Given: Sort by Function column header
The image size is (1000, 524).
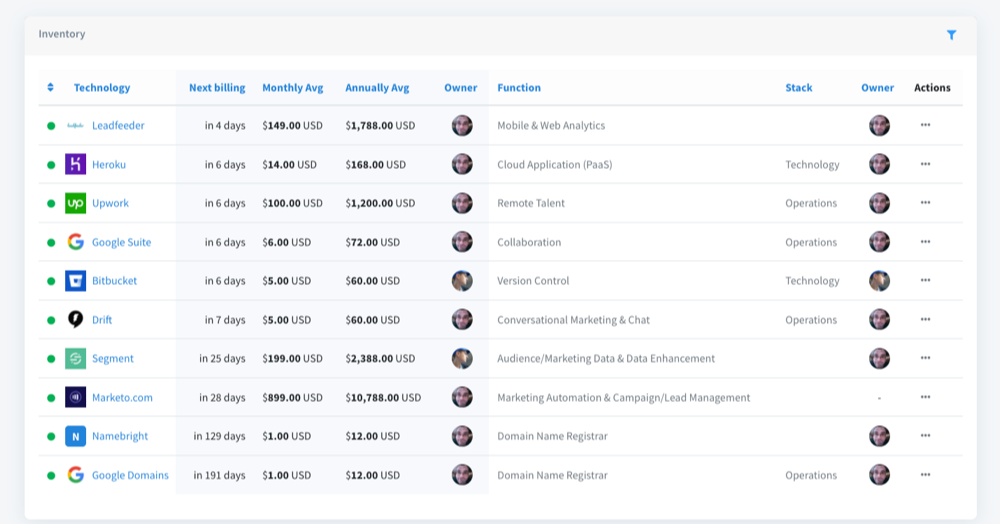Looking at the screenshot, I should [519, 88].
